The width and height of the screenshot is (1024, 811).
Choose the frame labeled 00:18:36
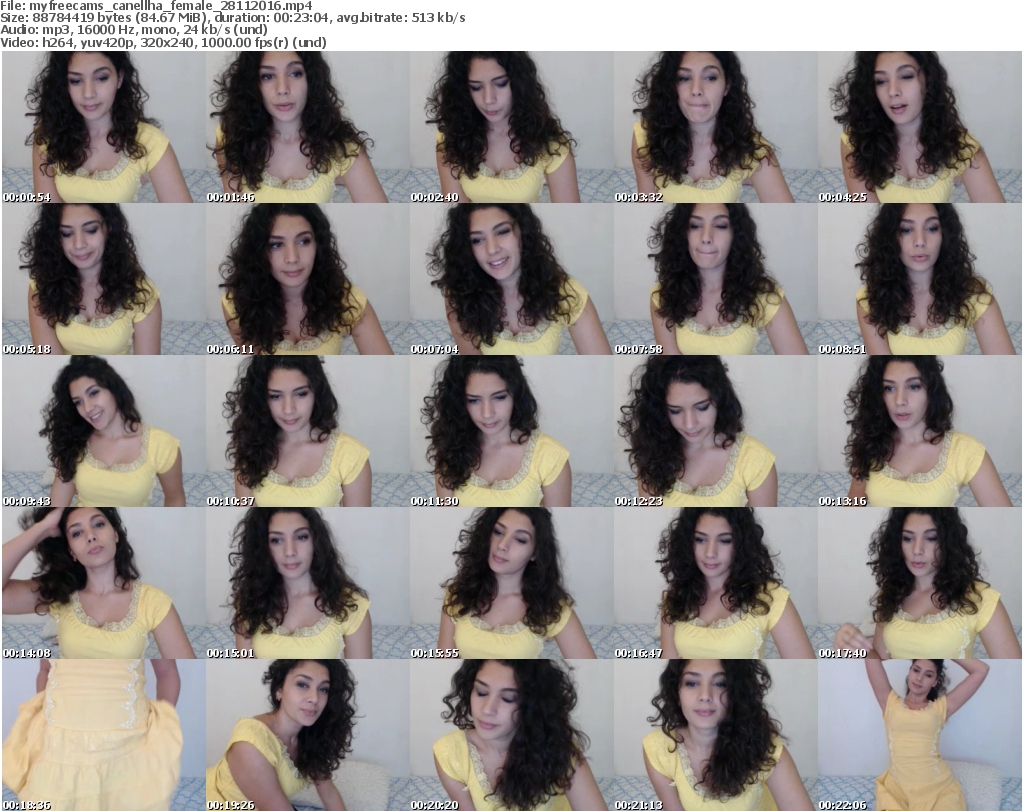[x=104, y=735]
